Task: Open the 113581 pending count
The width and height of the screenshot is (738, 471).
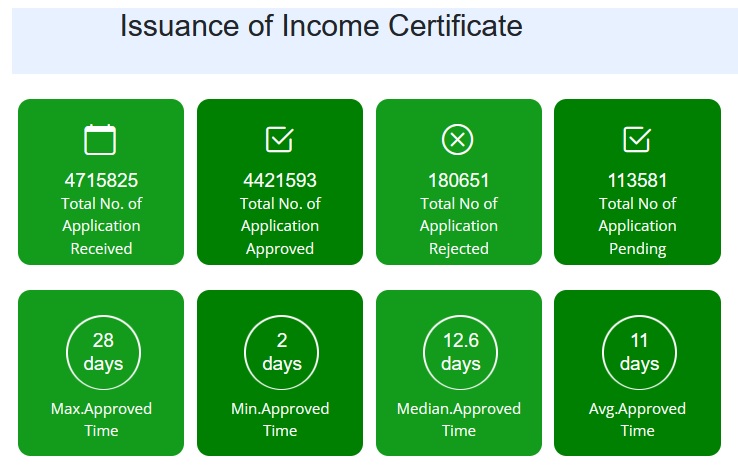Action: coord(637,181)
